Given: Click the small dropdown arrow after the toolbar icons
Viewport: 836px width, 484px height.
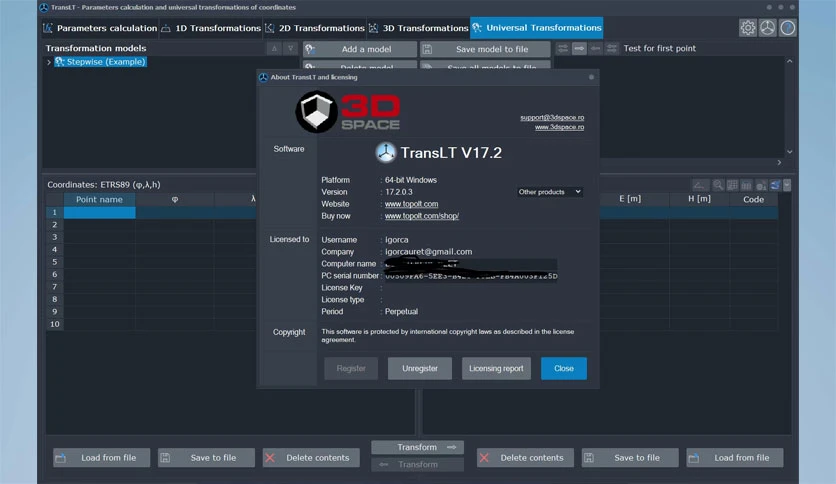Looking at the screenshot, I should click(787, 185).
